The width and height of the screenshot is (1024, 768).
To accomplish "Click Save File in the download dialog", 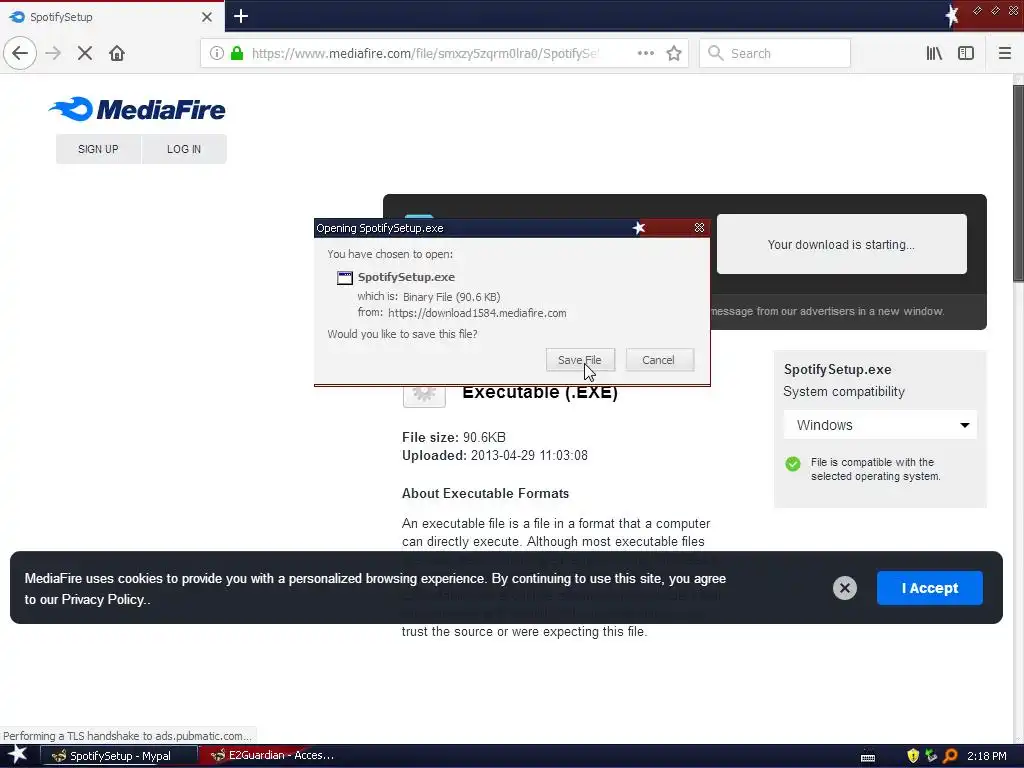I will coord(580,360).
